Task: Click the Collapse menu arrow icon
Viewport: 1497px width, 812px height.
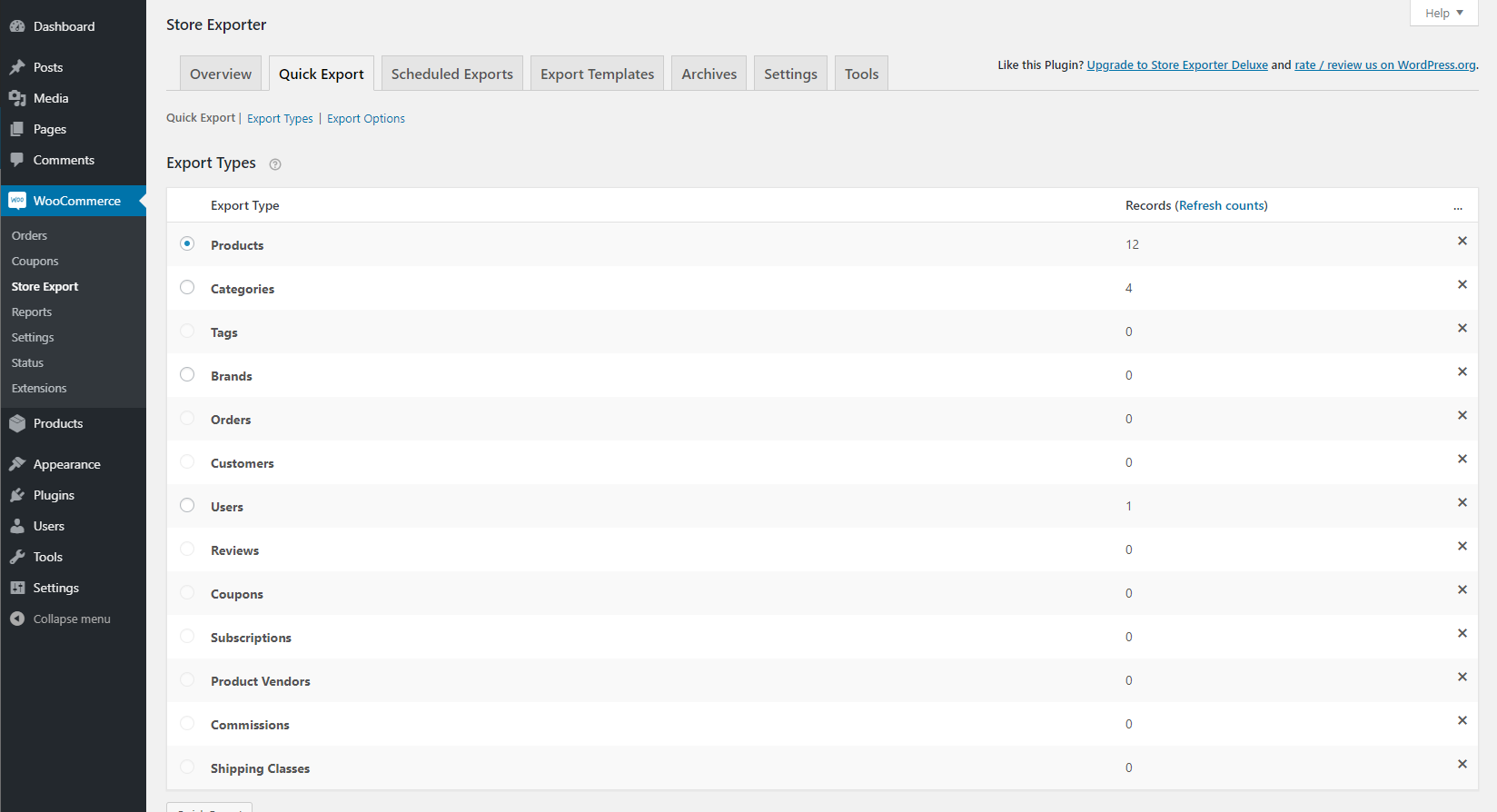Action: click(x=17, y=619)
